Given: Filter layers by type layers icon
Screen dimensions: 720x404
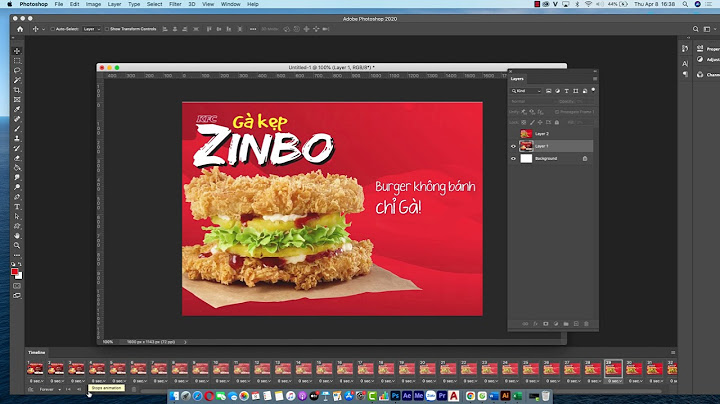Looking at the screenshot, I should point(566,91).
